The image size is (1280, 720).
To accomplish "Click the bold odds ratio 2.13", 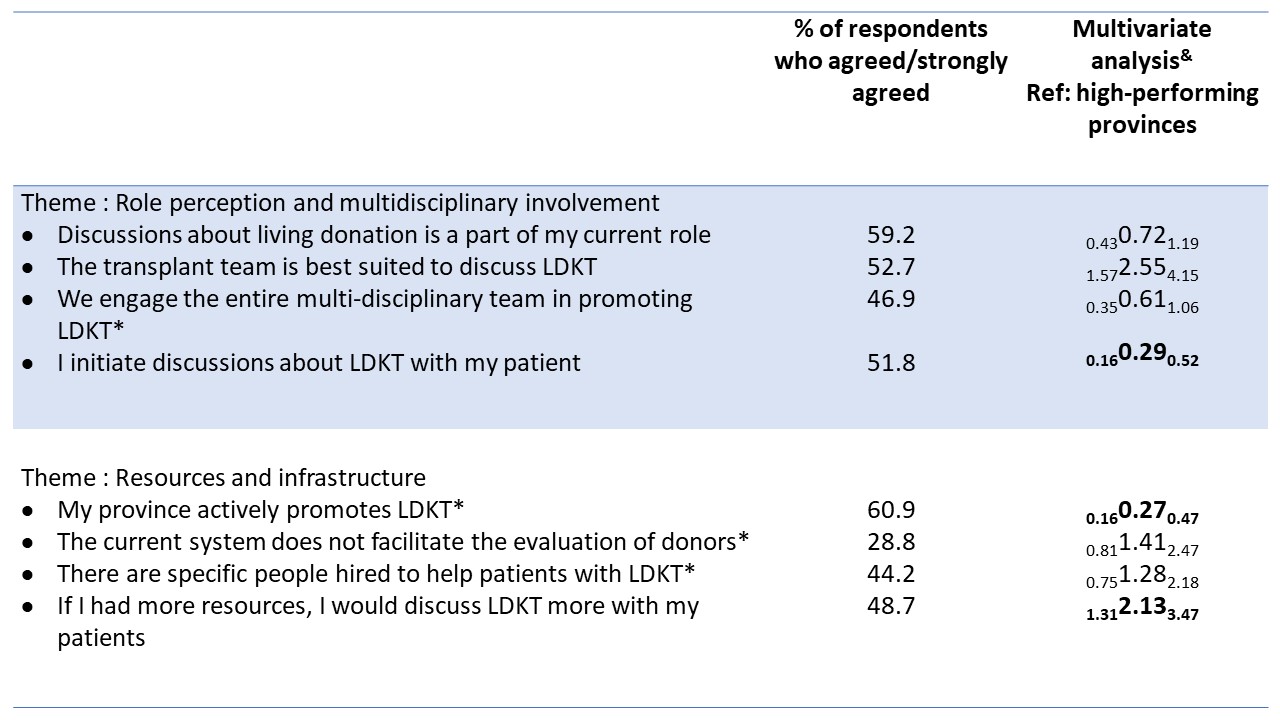I will (1142, 609).
